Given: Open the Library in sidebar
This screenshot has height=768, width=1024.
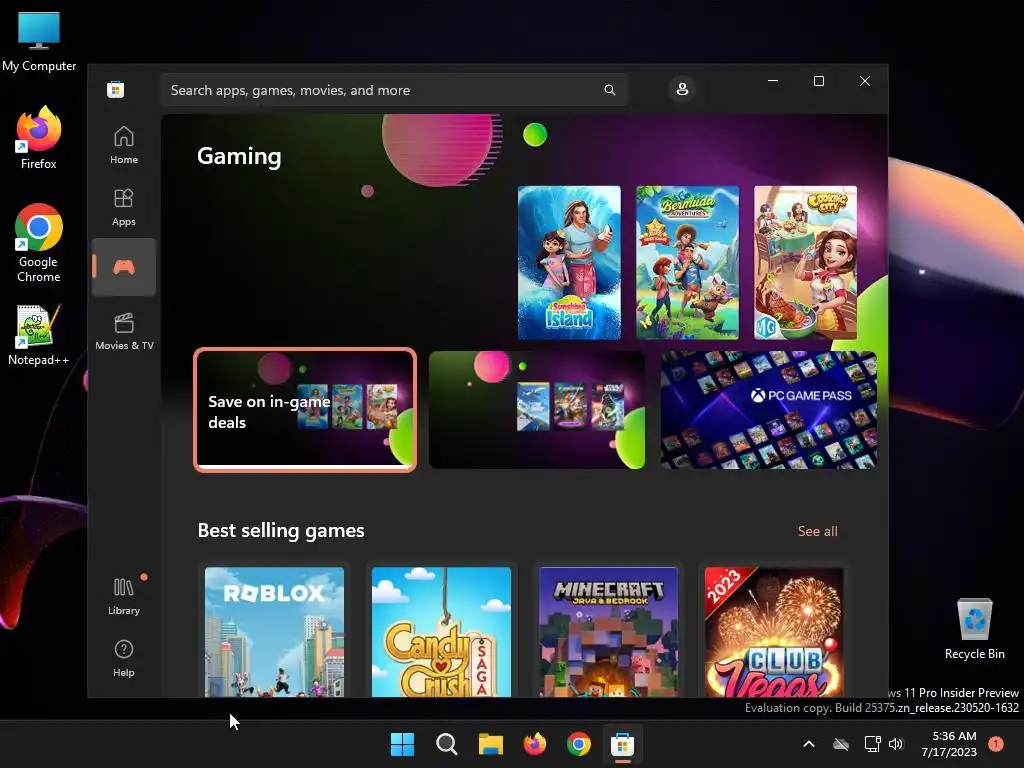Looking at the screenshot, I should [123, 596].
